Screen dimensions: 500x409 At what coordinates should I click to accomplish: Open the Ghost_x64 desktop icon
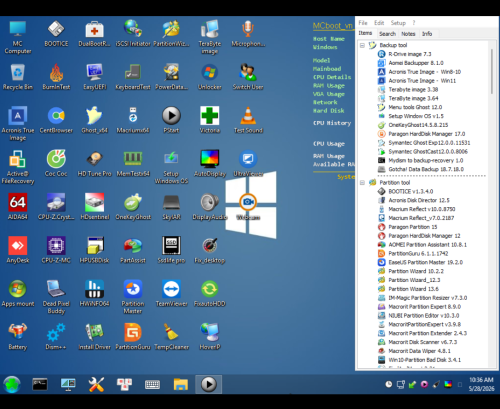(x=95, y=120)
